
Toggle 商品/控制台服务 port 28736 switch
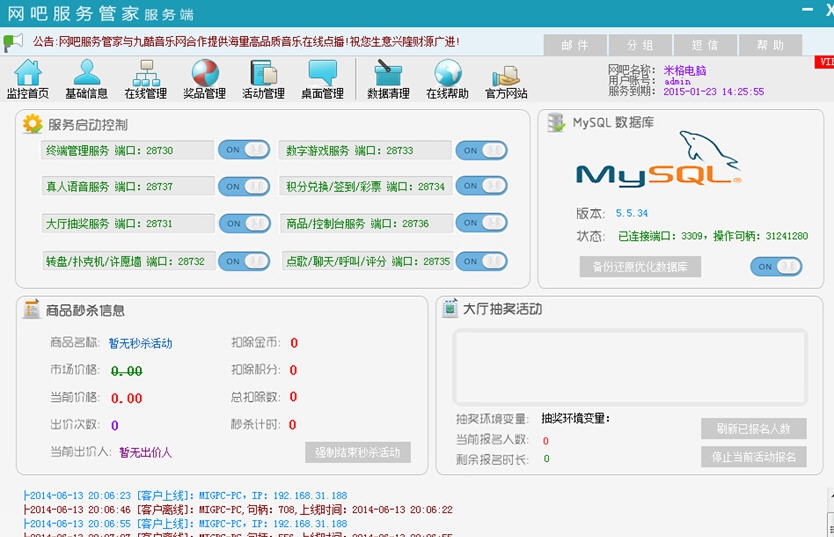(x=481, y=222)
